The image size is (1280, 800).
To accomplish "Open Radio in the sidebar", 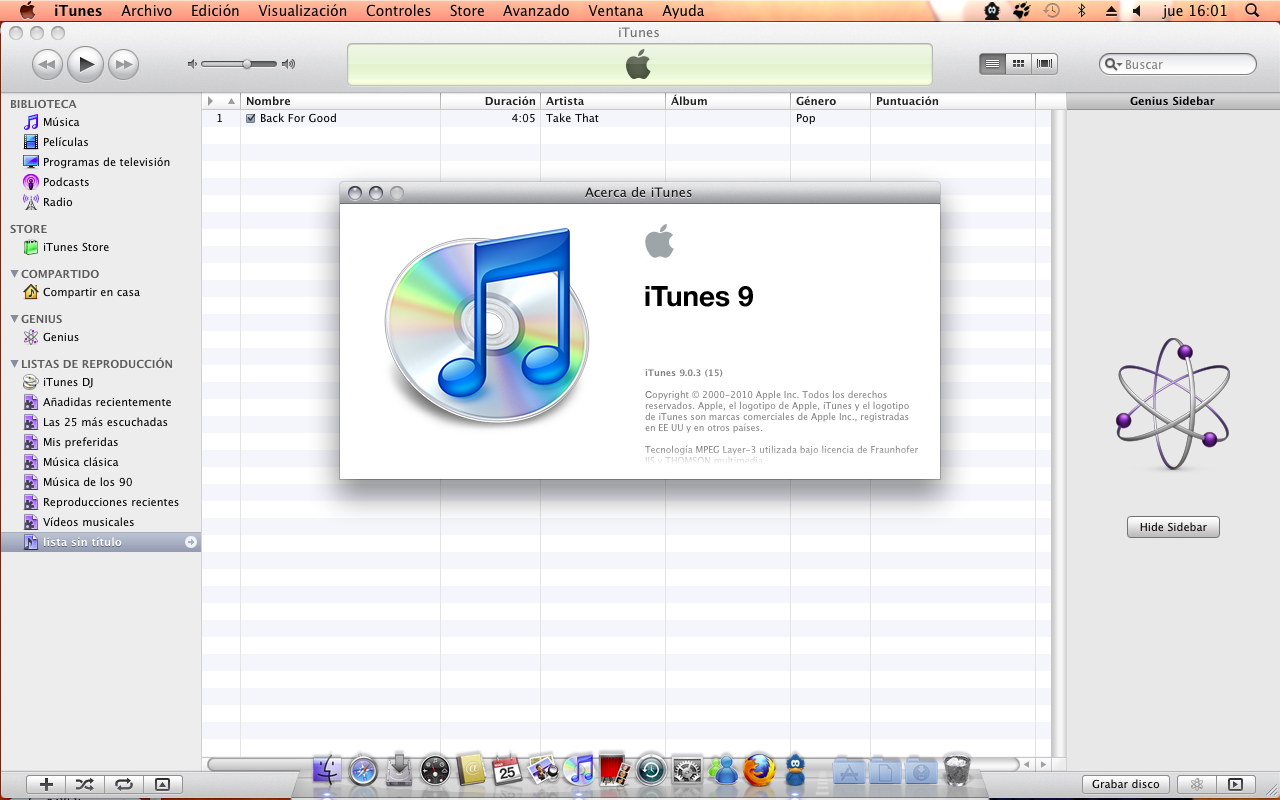I will [x=100, y=202].
